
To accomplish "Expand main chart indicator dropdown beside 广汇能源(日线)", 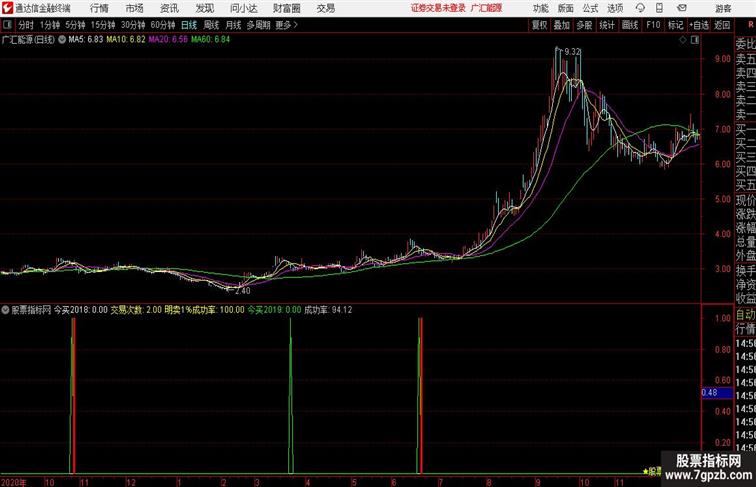I will [62, 40].
